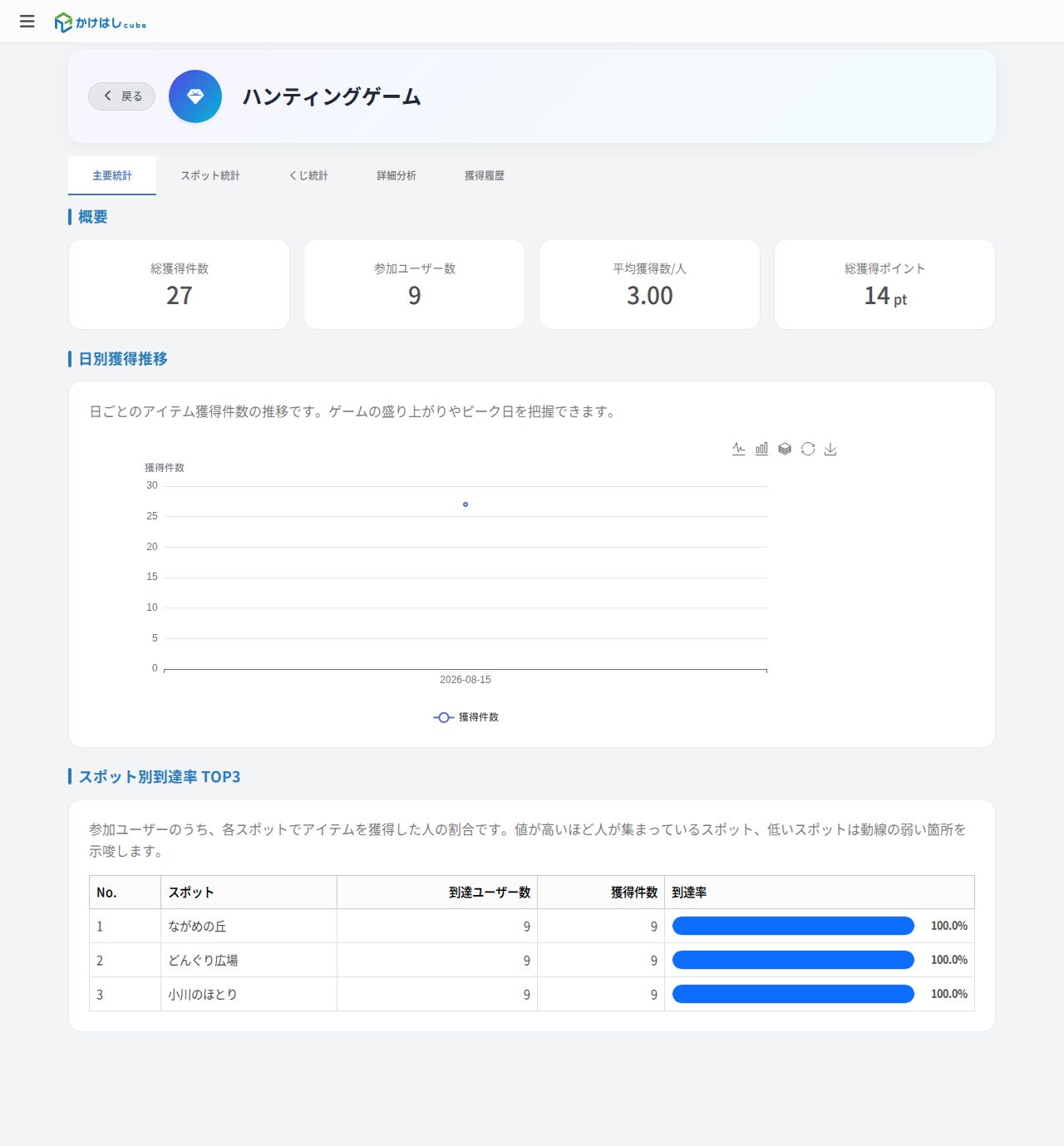Click the 獲得件数 table column header
Screen dimensions: 1064x1146
click(x=601, y=892)
